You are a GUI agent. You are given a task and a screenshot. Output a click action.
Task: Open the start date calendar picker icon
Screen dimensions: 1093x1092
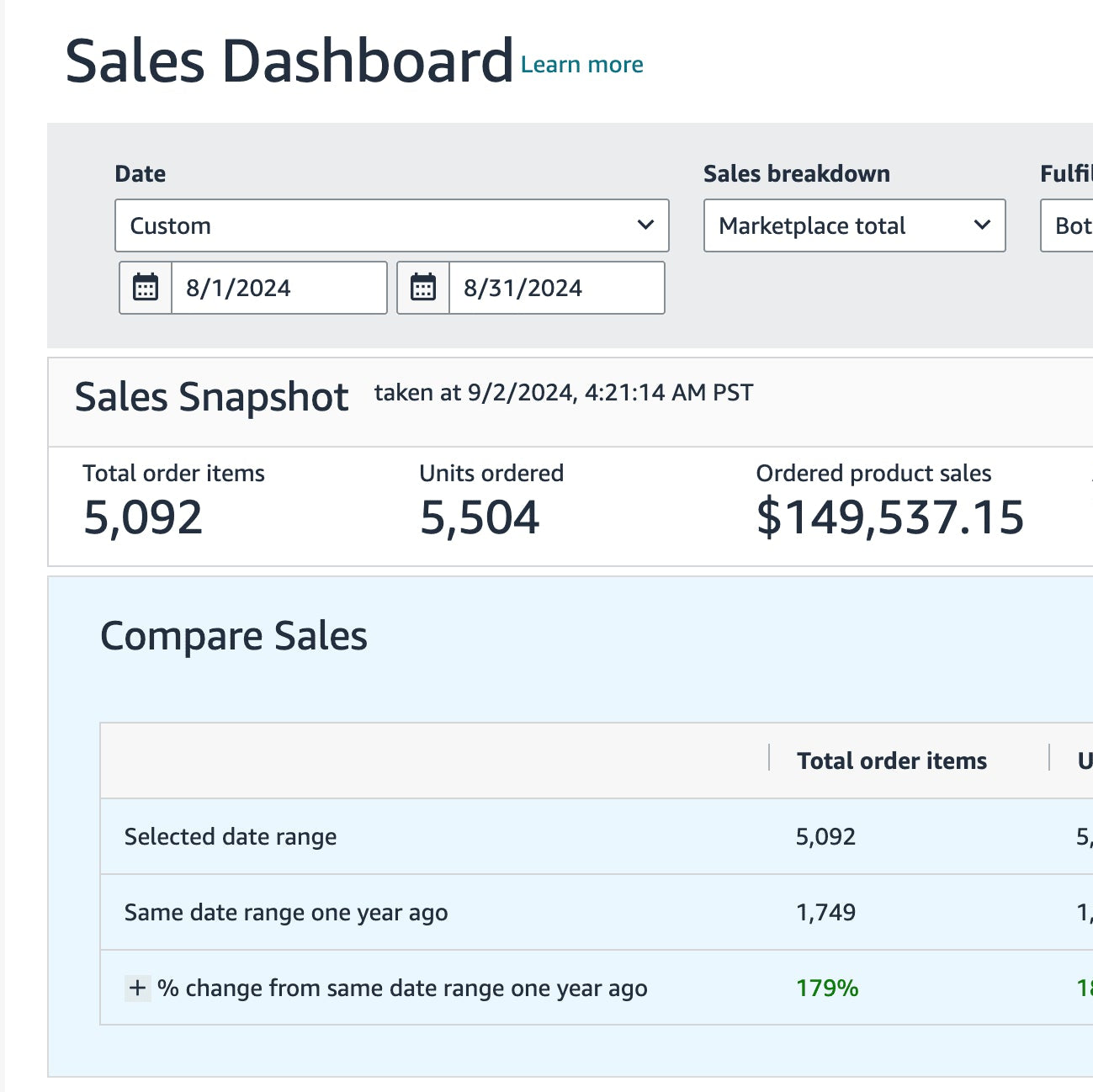[146, 288]
